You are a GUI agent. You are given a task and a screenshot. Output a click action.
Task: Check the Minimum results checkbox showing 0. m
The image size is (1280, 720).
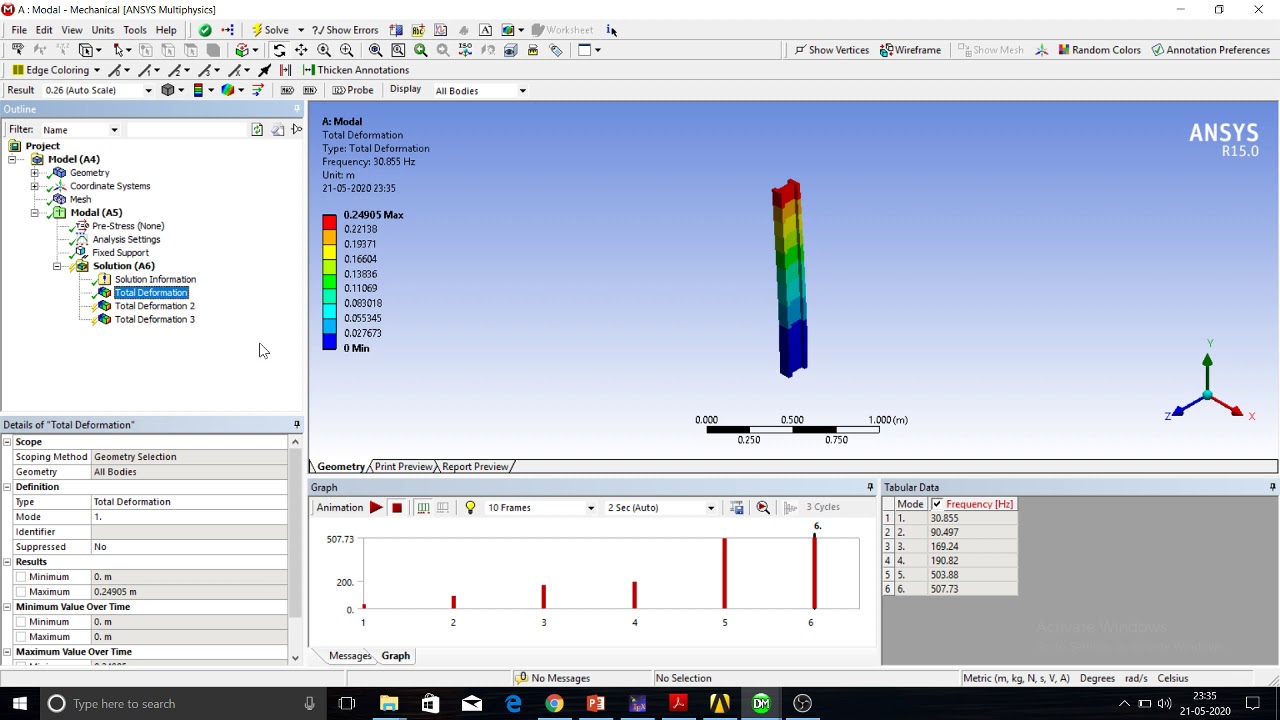click(20, 577)
